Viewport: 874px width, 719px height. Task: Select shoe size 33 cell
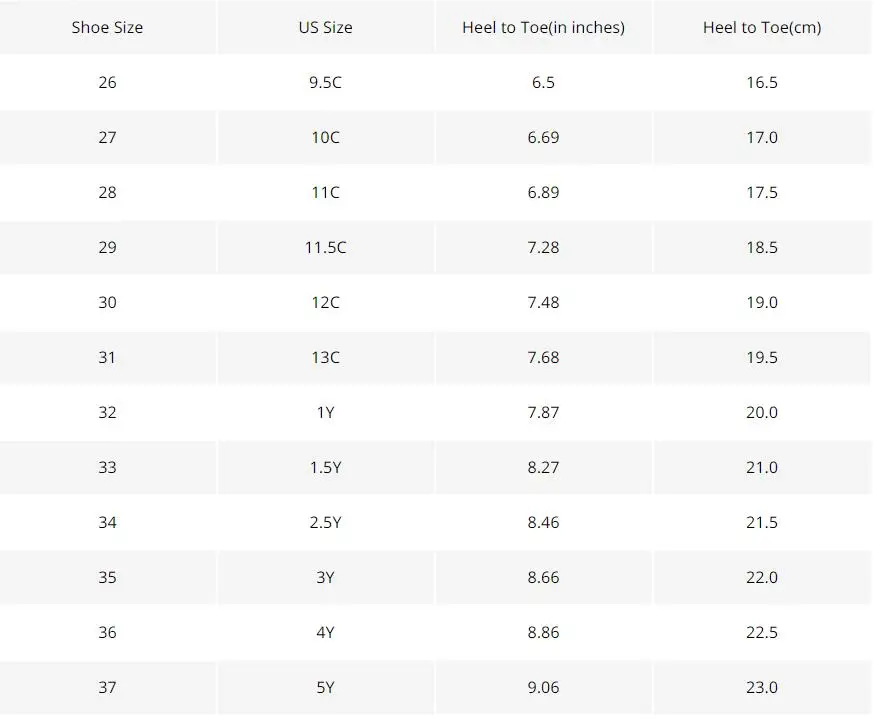(x=107, y=467)
